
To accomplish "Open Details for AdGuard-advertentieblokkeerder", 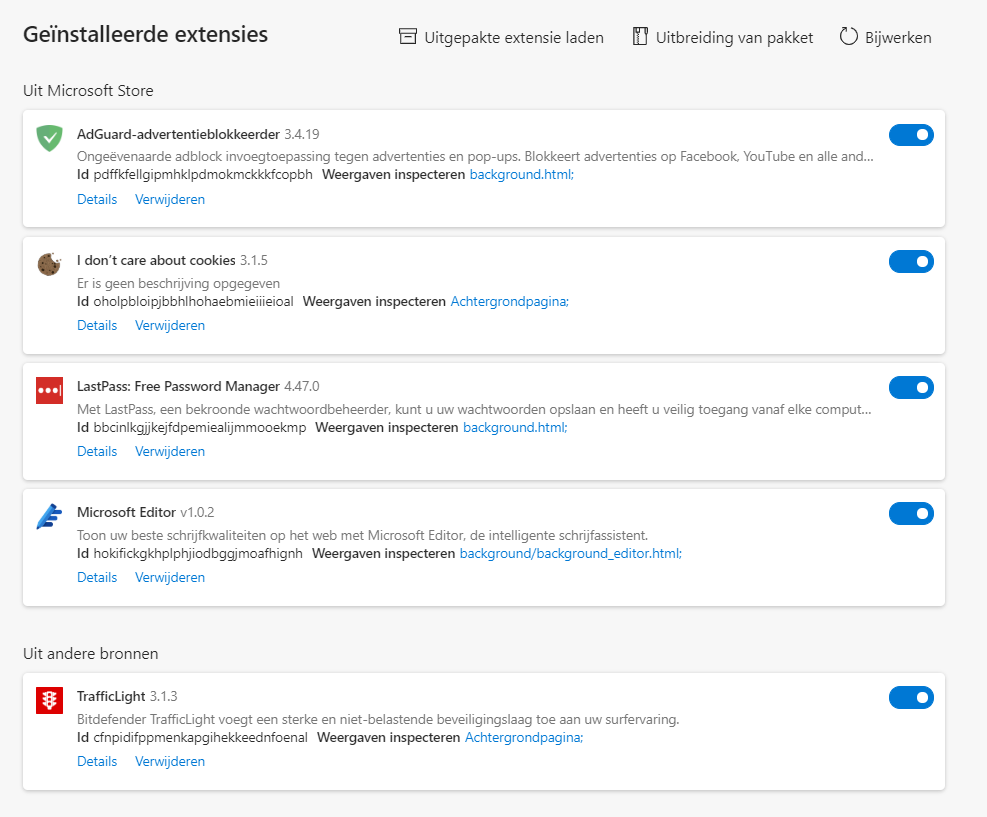I will (97, 199).
